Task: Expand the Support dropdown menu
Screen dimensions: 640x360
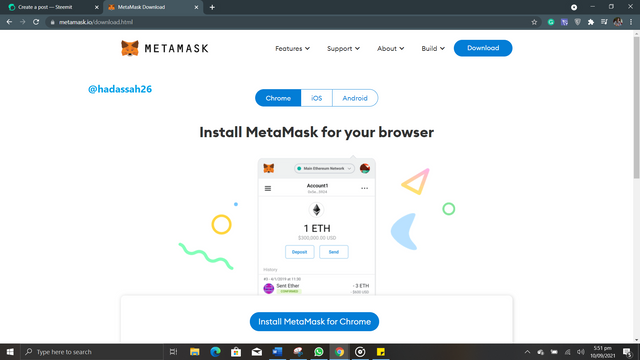Action: coord(343,49)
